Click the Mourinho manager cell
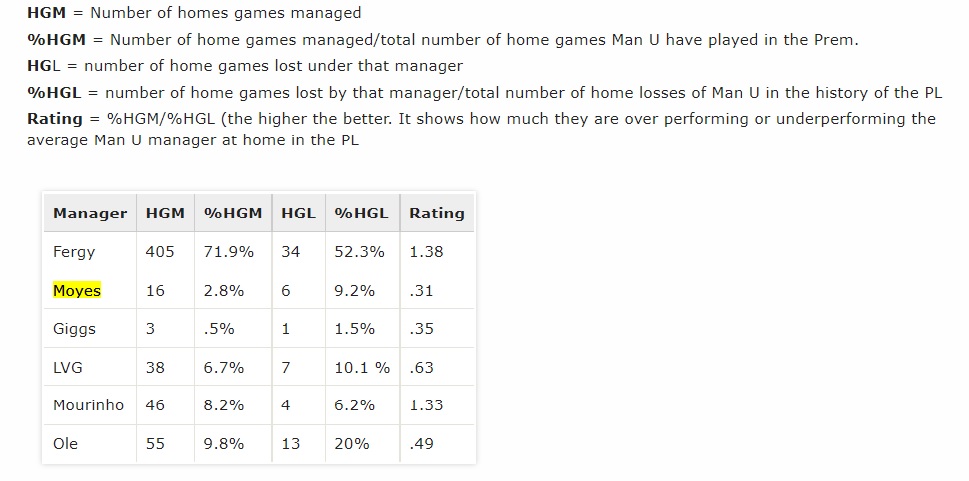Image resolution: width=969 pixels, height=481 pixels. pos(88,406)
